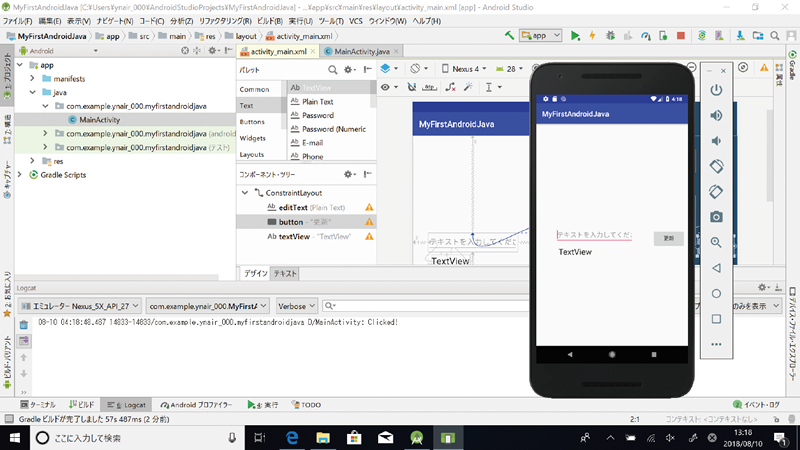
Task: Open the search everywhere magnifier icon
Action: tap(774, 36)
